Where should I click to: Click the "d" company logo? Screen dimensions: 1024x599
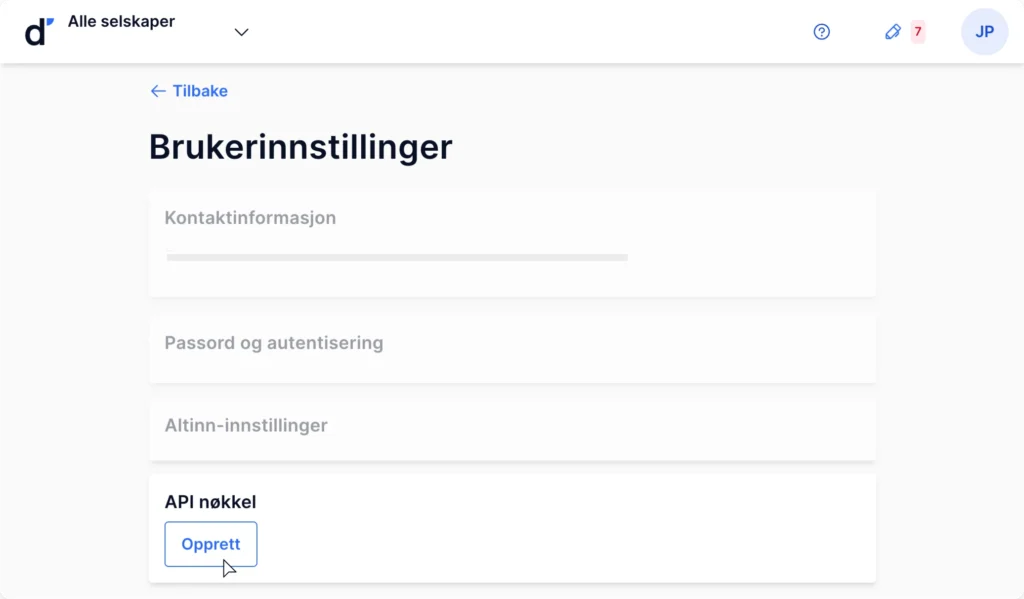(x=39, y=32)
